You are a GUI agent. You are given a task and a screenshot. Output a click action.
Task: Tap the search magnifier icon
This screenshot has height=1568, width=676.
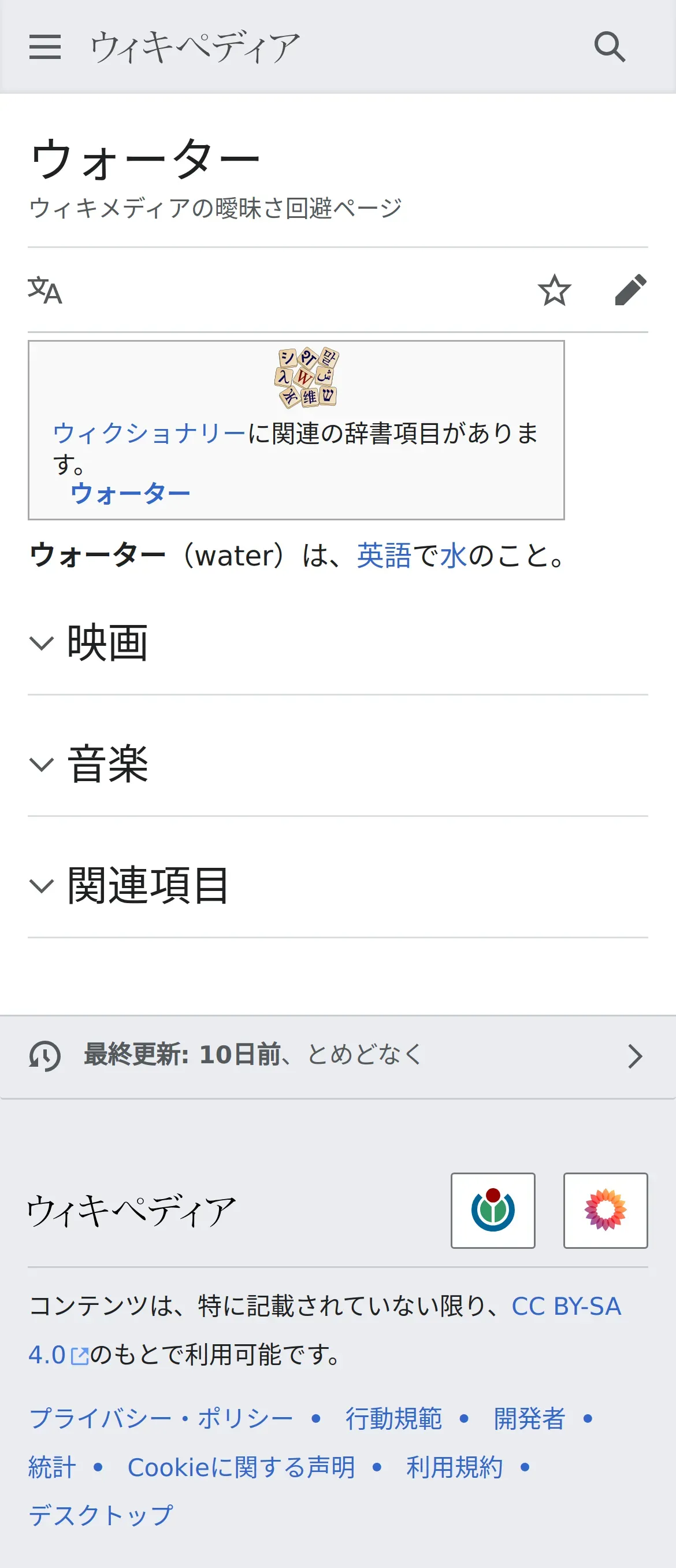(x=609, y=47)
